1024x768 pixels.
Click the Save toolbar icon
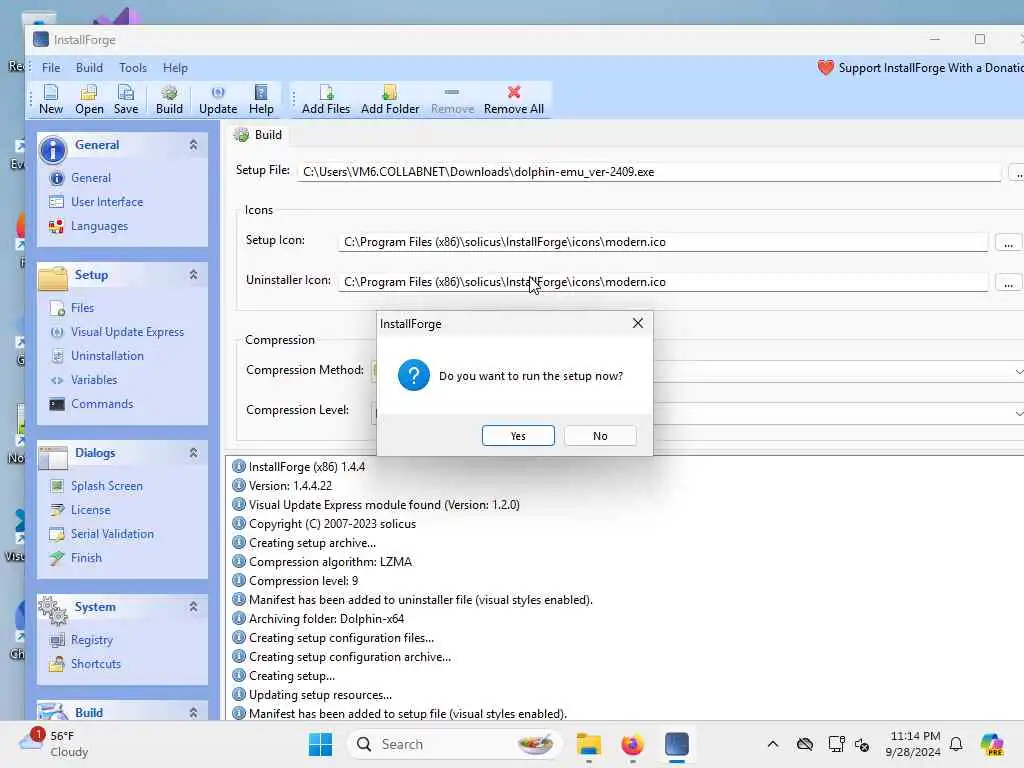(126, 99)
